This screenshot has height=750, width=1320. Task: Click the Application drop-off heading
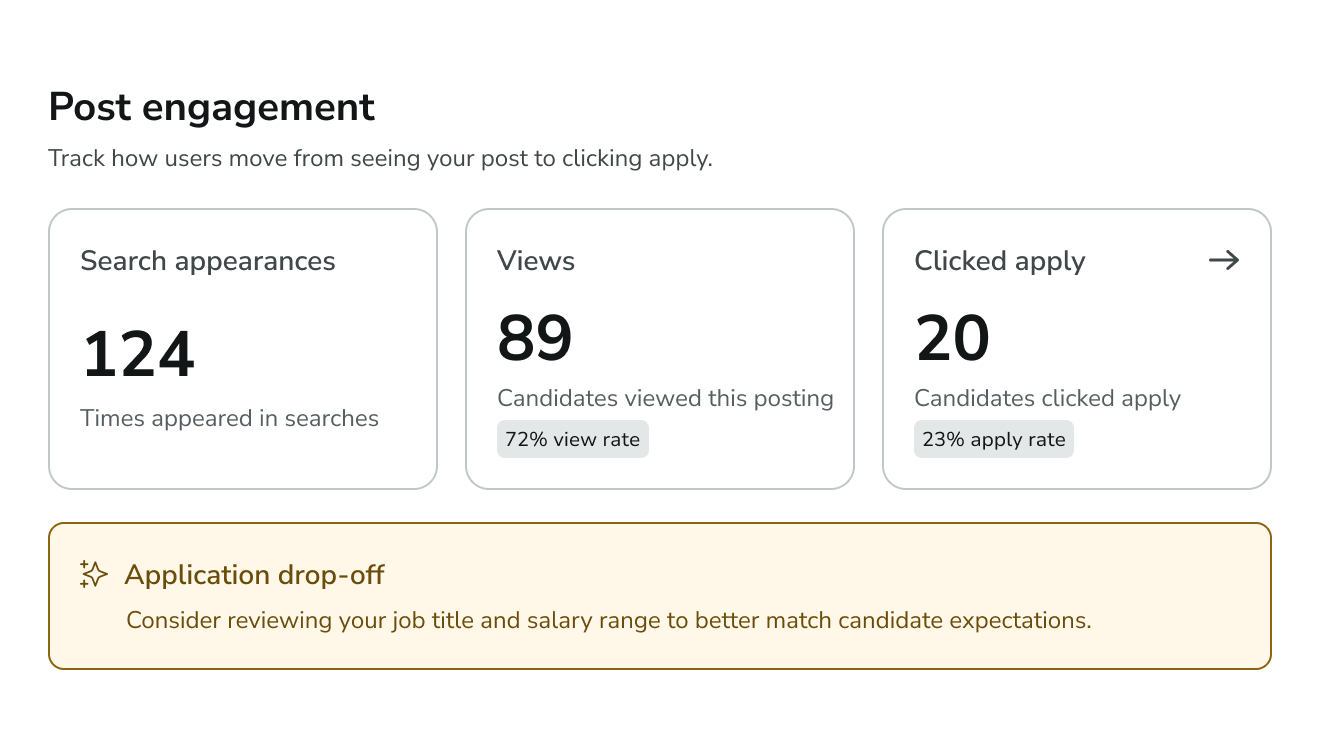point(254,575)
